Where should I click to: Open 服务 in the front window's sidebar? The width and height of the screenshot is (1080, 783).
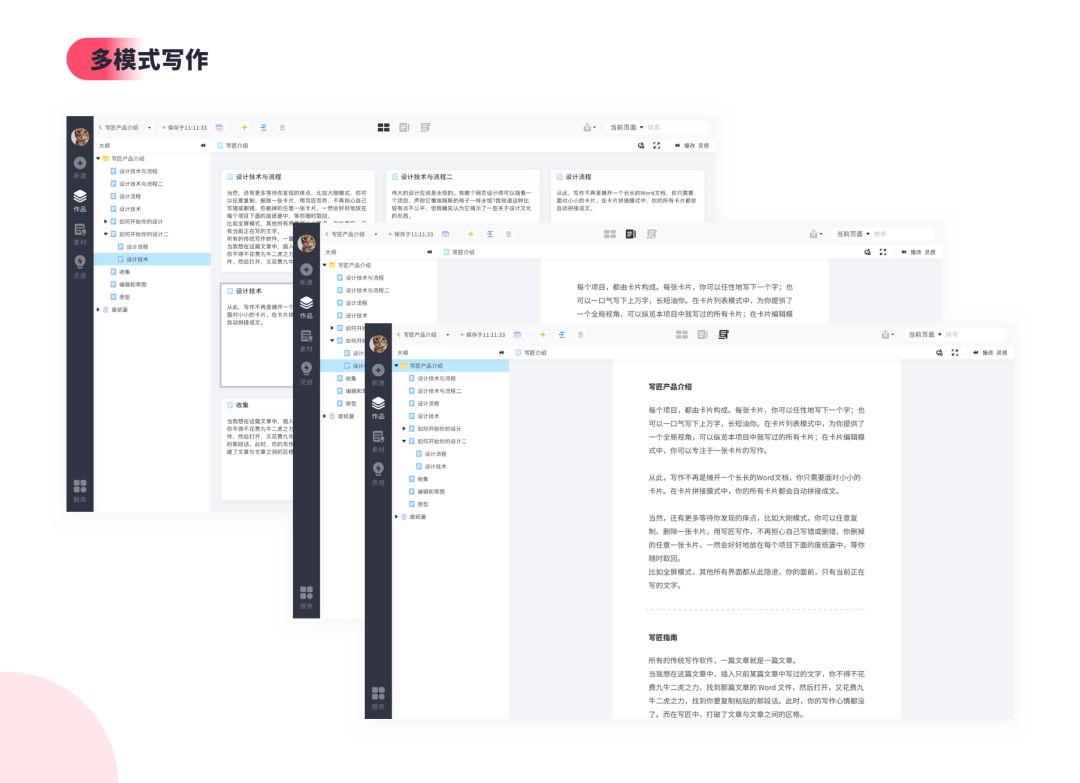(378, 695)
